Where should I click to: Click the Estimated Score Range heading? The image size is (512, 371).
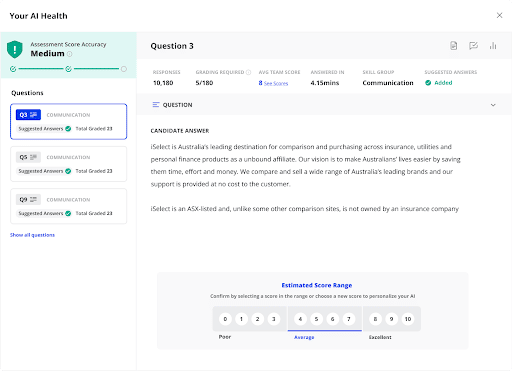[x=317, y=285]
